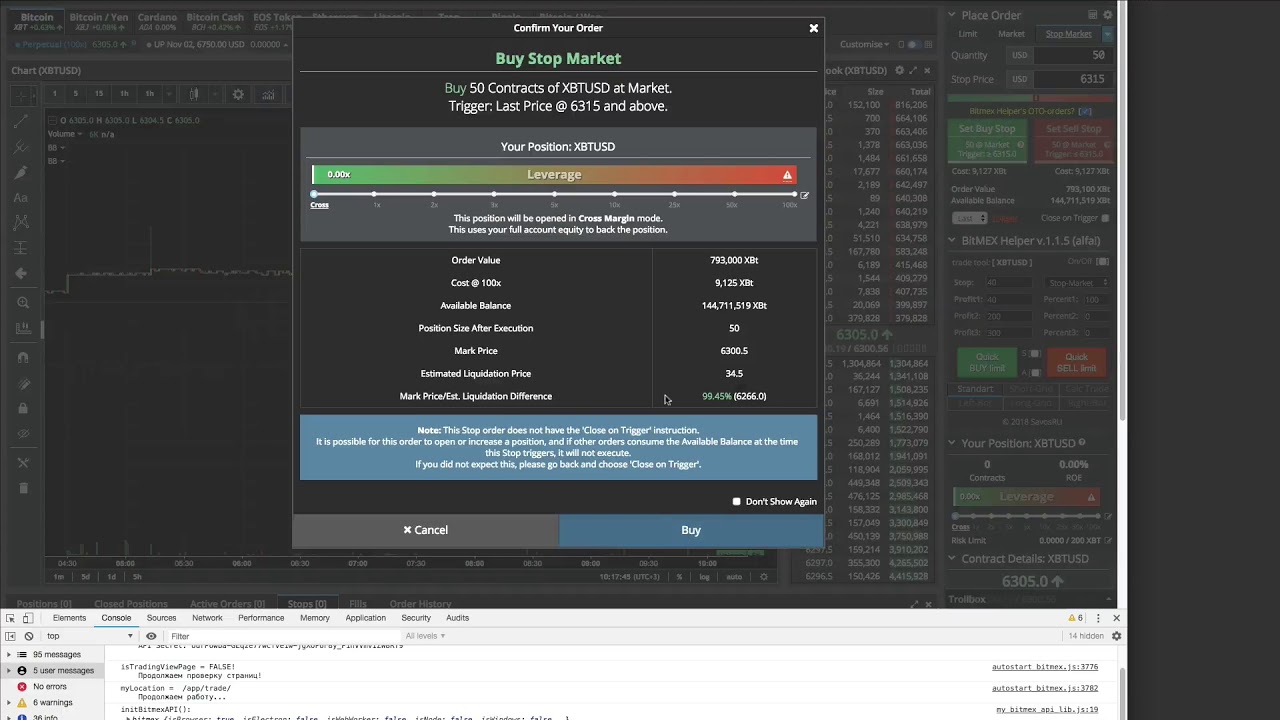Select the brush drawing tool
Screen dimensions: 1280x720
coord(21,172)
